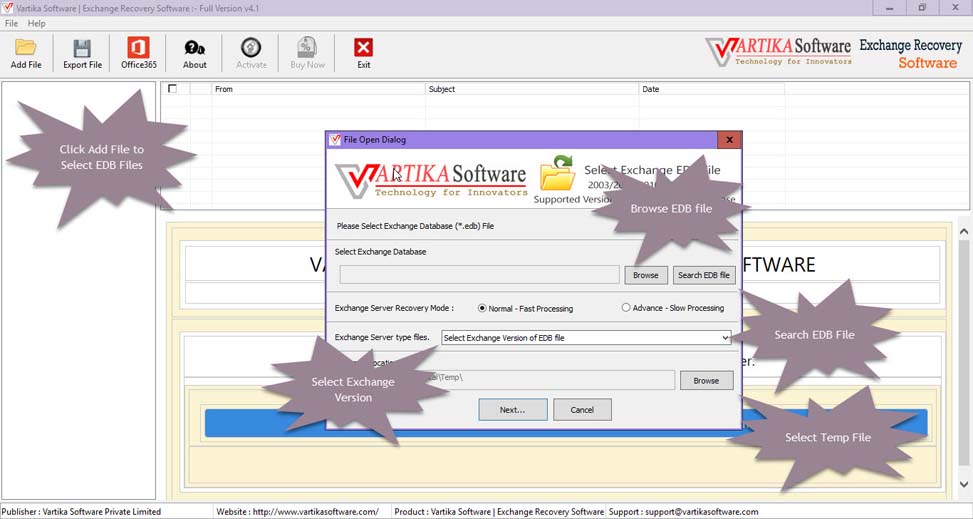Maximize the Exchange Recovery Software window
This screenshot has height=519, width=973.
point(922,8)
